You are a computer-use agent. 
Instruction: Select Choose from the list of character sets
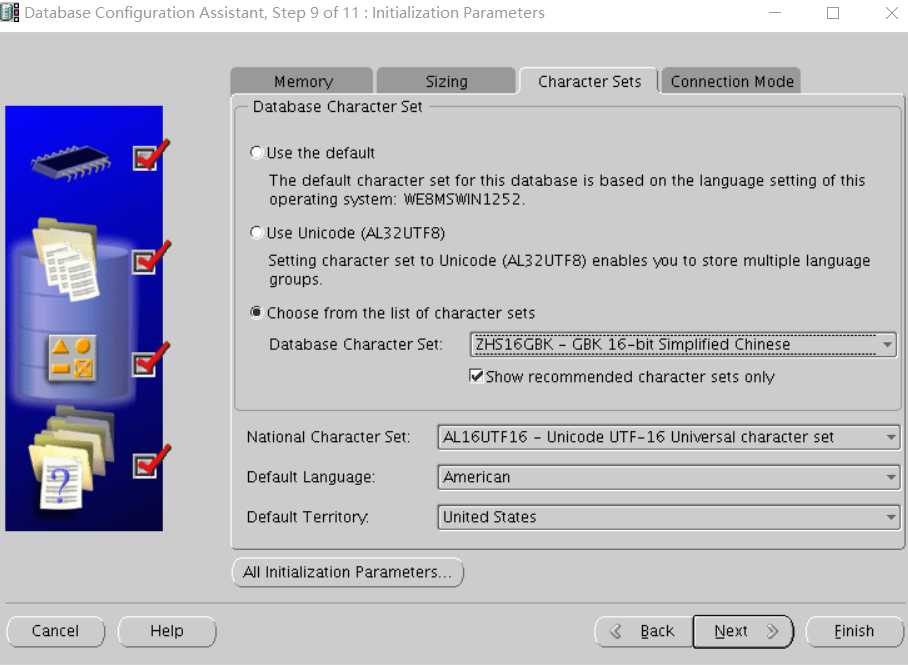click(x=257, y=313)
